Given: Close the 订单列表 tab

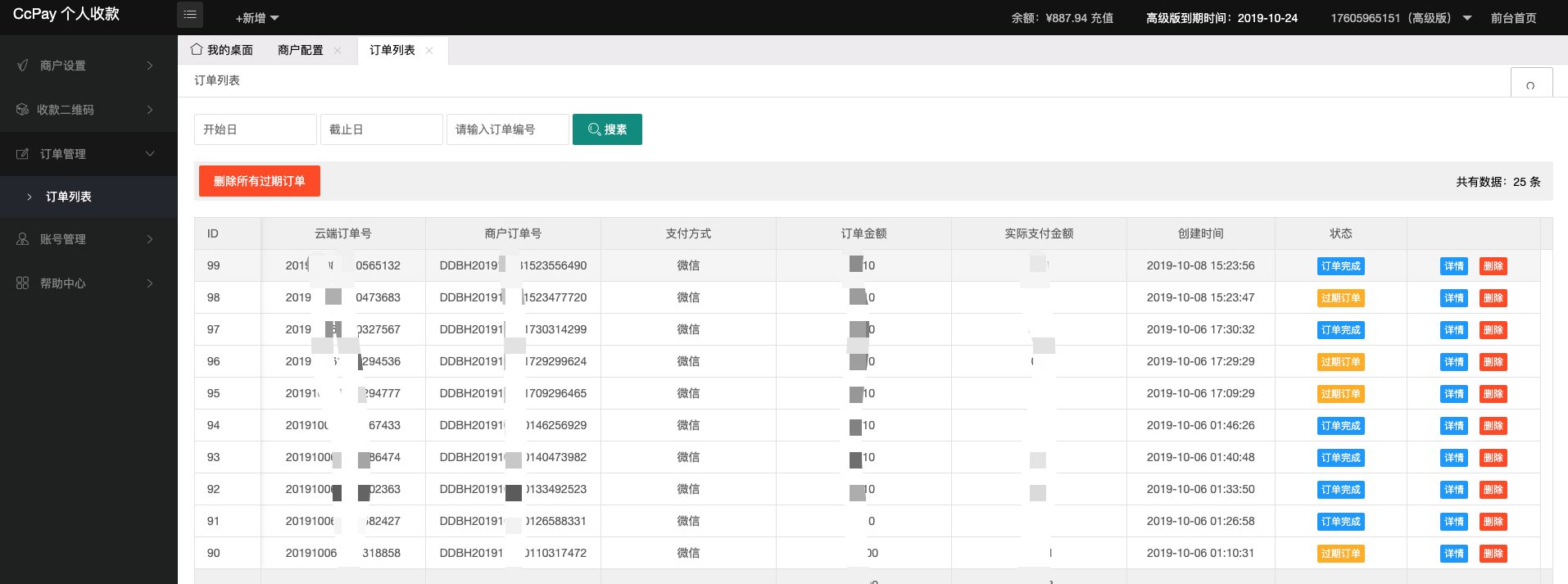Looking at the screenshot, I should [x=429, y=51].
